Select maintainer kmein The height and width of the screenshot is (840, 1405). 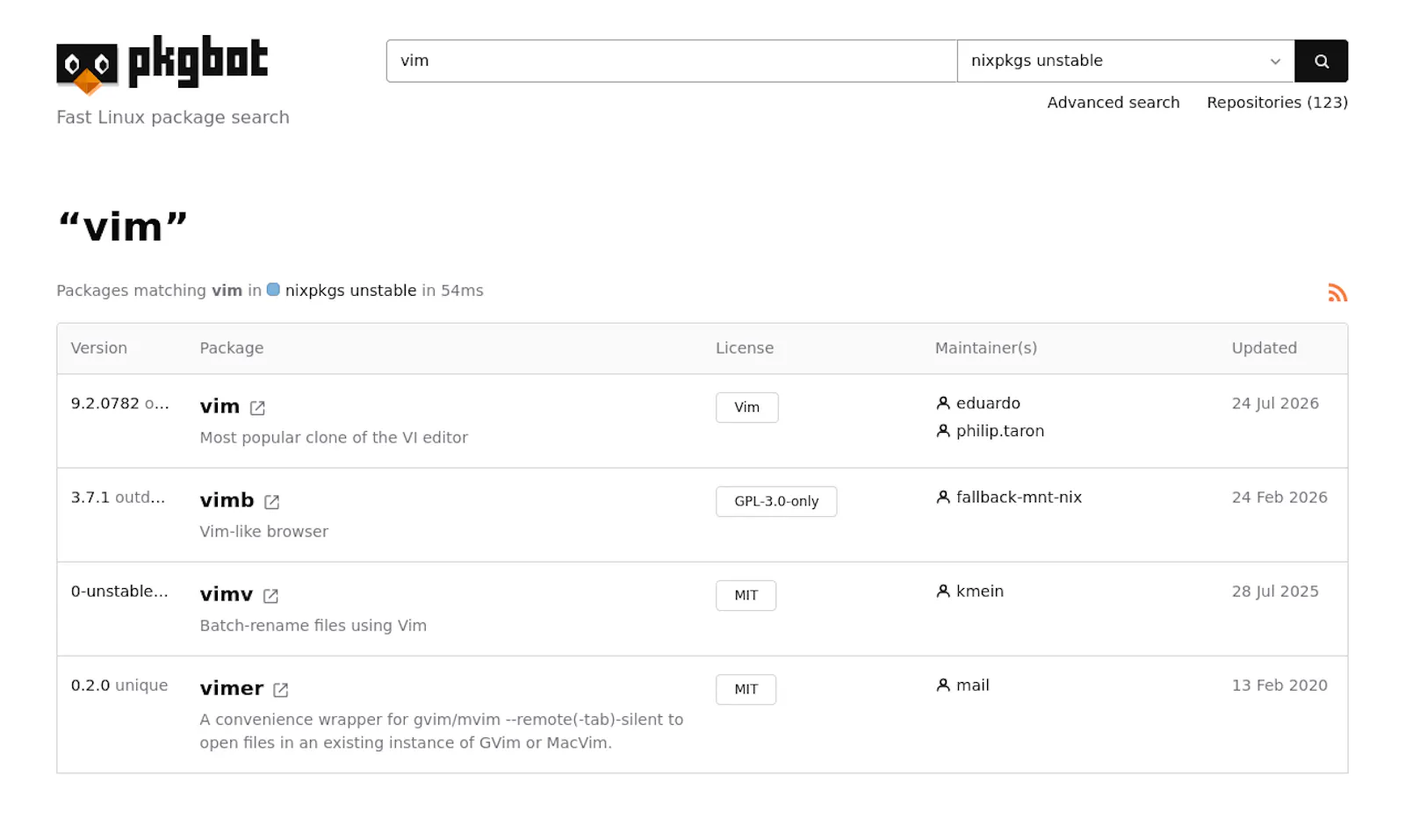pos(980,591)
